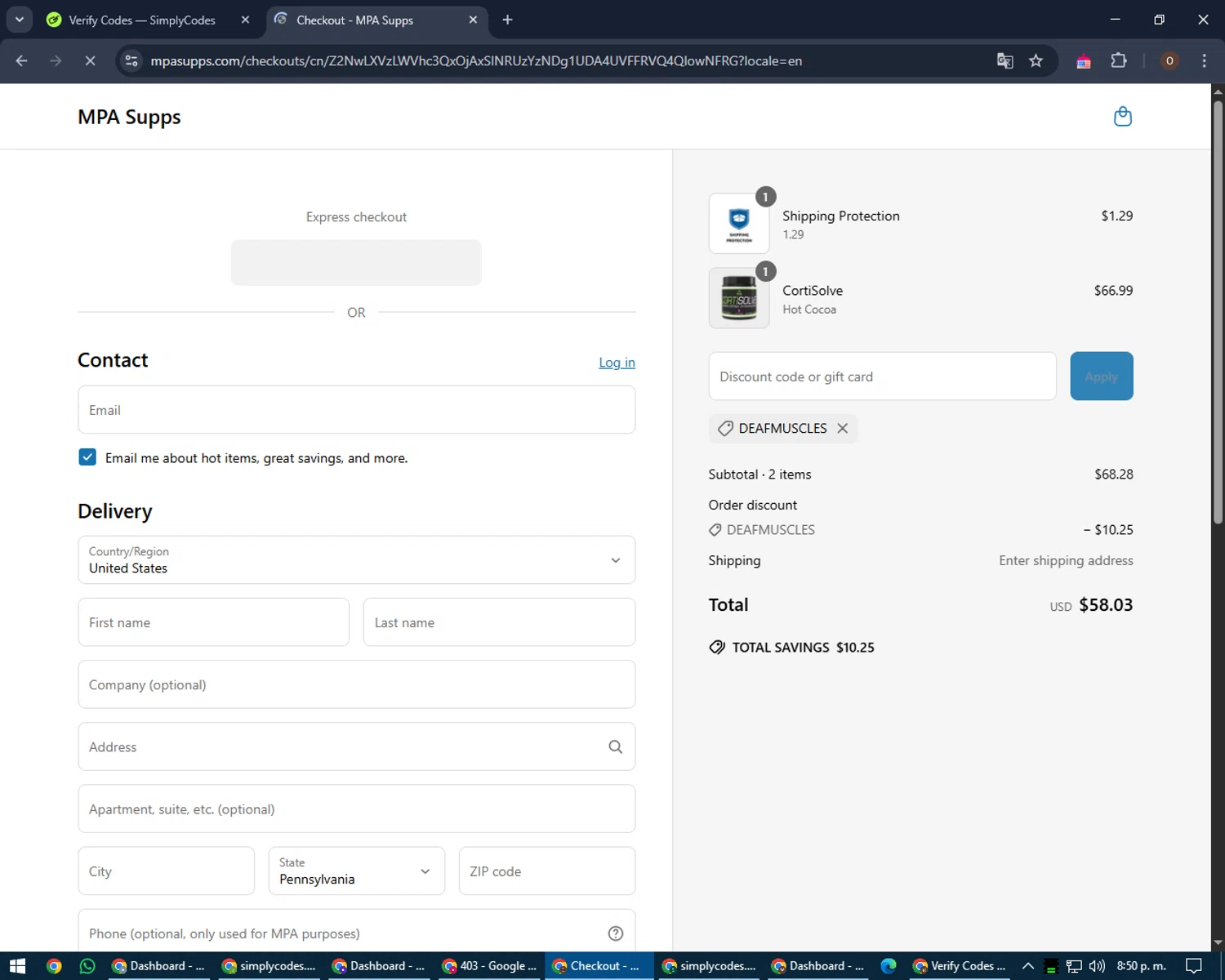Screen dimensions: 1225x980
Task: Open the translate page icon
Action: (x=1005, y=61)
